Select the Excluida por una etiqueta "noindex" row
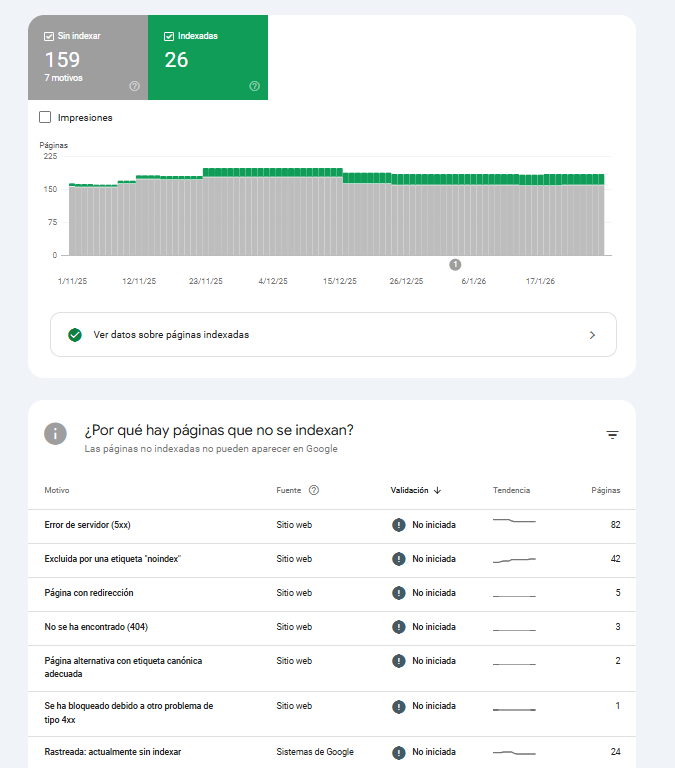Image resolution: width=675 pixels, height=768 pixels. pyautogui.click(x=113, y=559)
